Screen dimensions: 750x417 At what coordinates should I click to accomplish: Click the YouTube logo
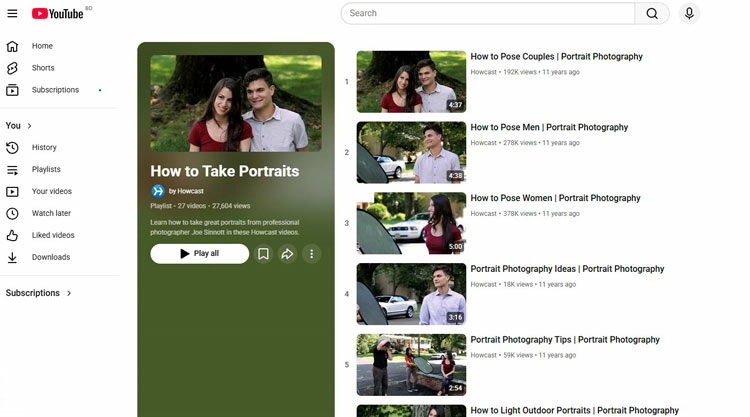point(57,13)
